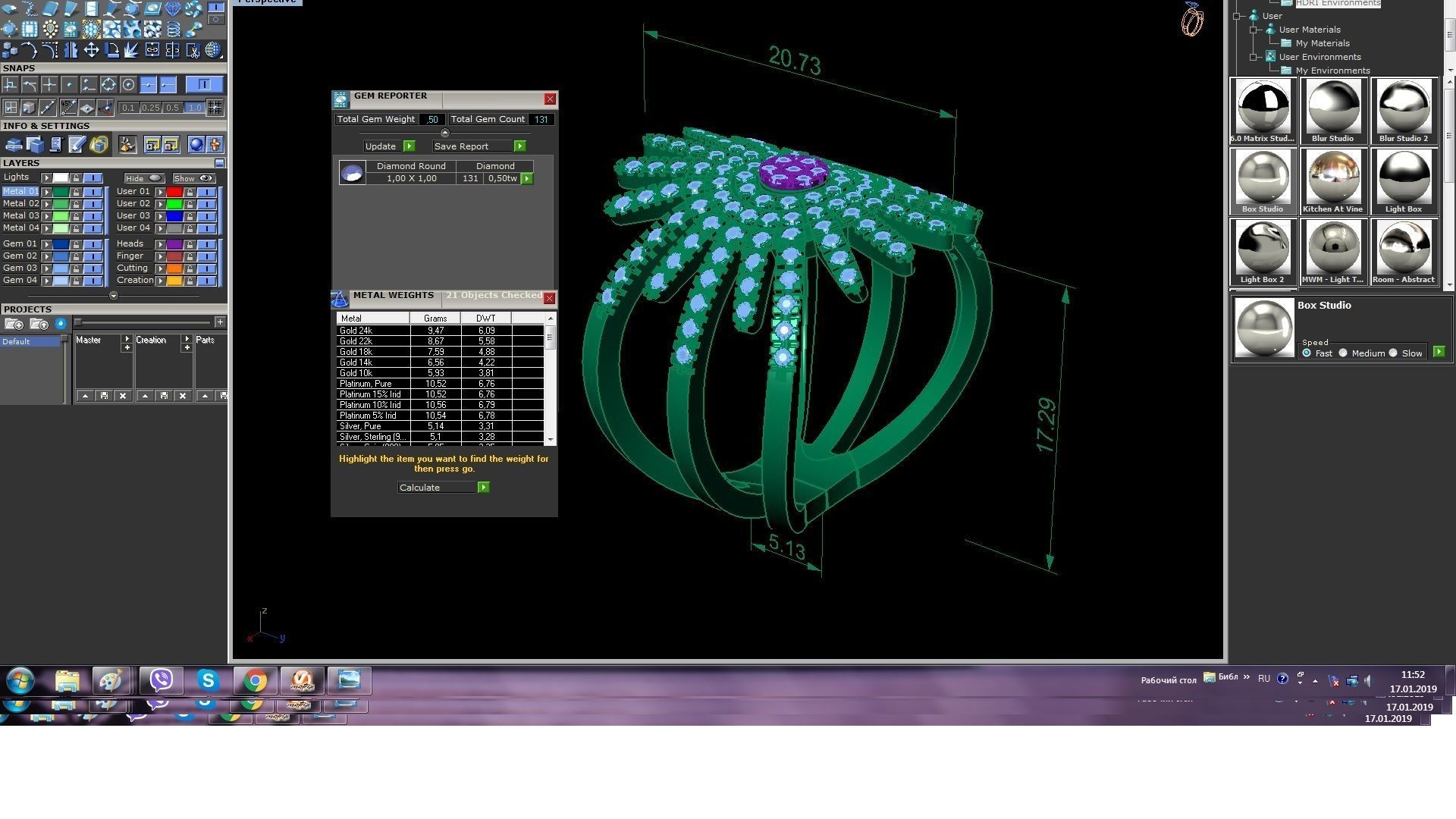Select the Medium speed radio button
This screenshot has height=819, width=1456.
1343,353
